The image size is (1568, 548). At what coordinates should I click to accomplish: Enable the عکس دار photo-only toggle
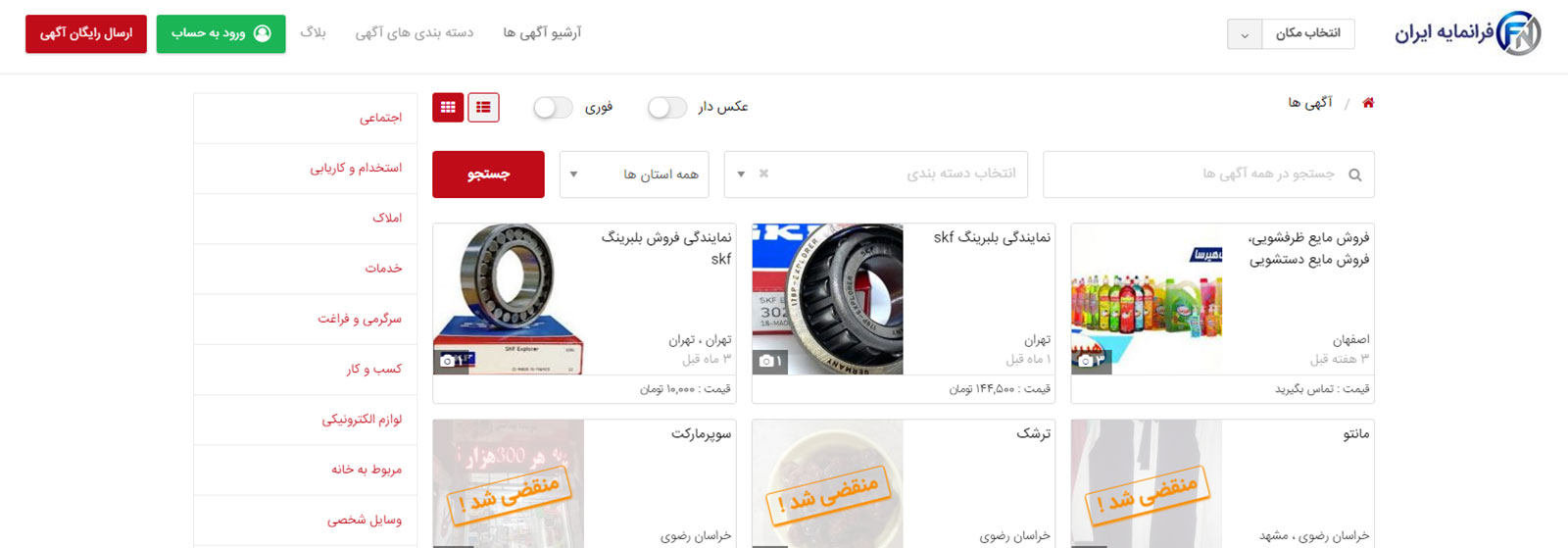(x=667, y=107)
